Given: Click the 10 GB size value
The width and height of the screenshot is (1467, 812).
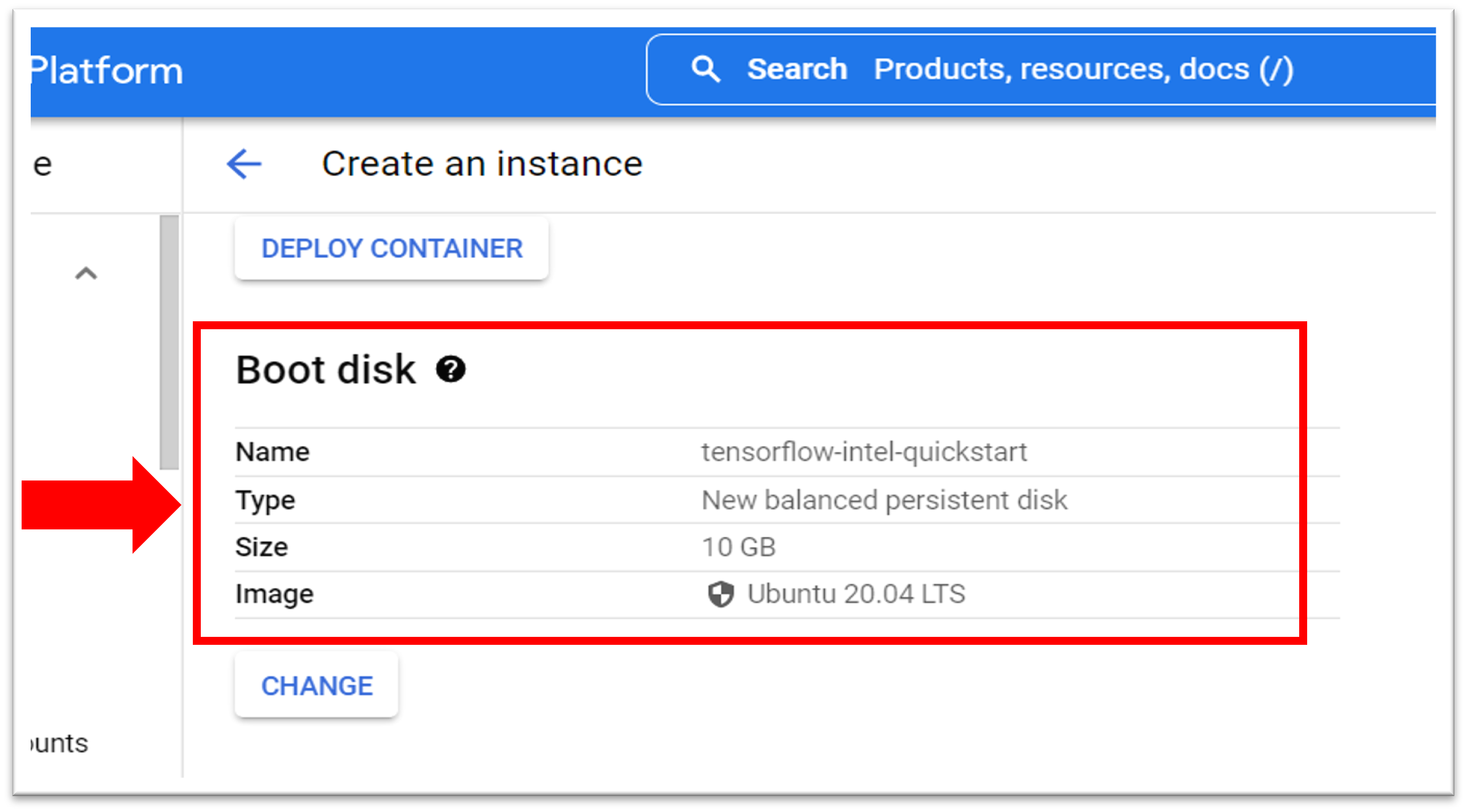Looking at the screenshot, I should (x=739, y=547).
